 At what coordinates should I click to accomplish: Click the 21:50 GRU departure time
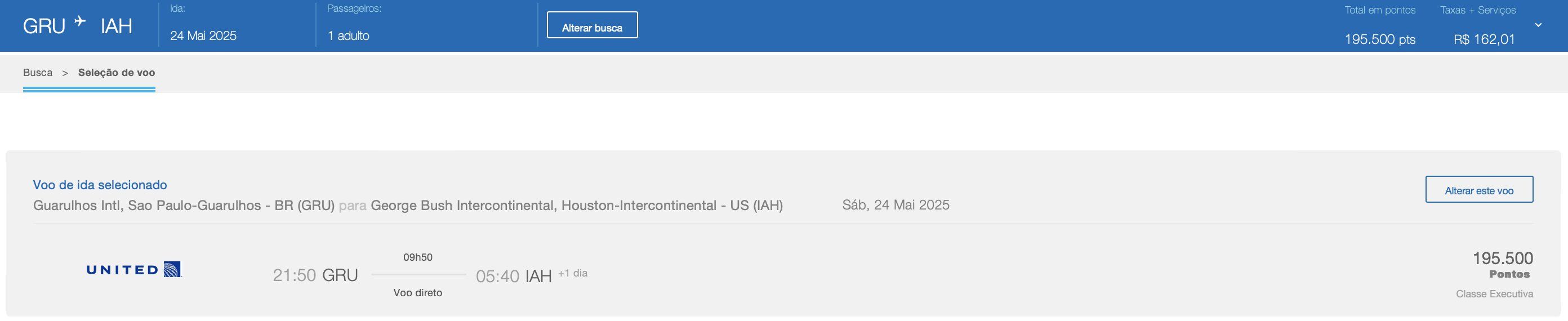pyautogui.click(x=315, y=275)
